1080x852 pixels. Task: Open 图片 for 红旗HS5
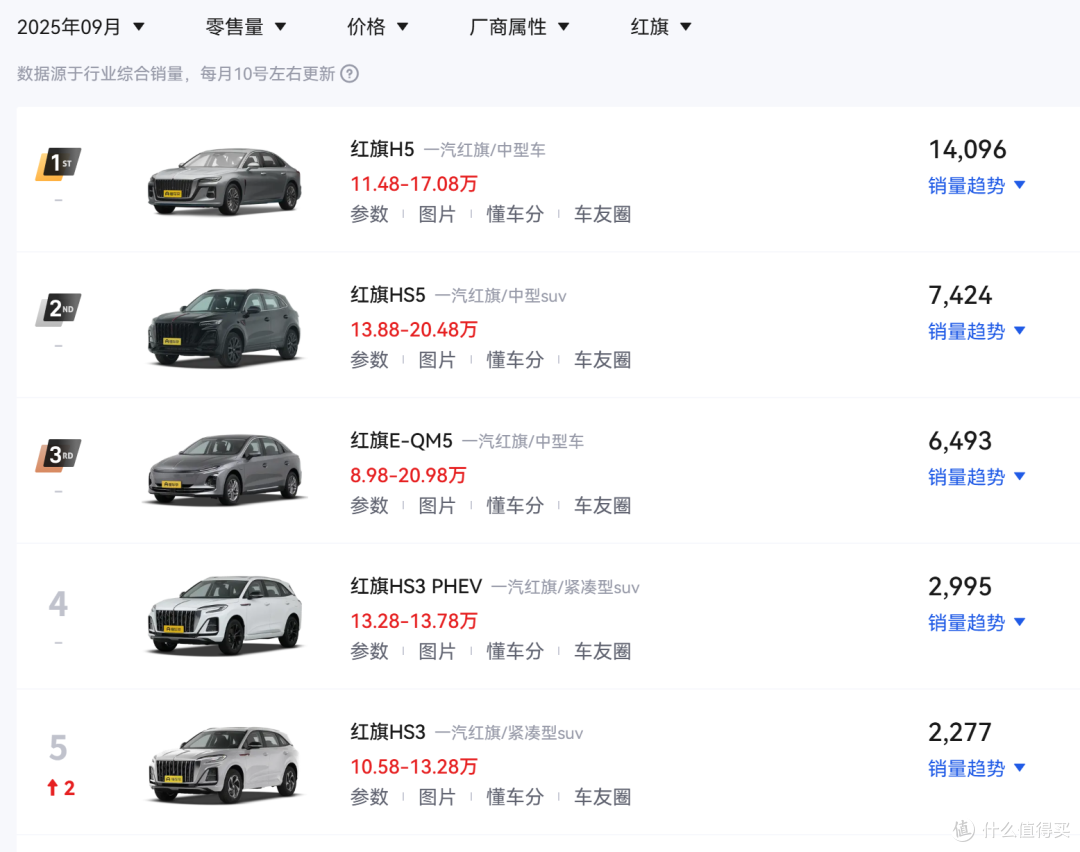point(437,360)
